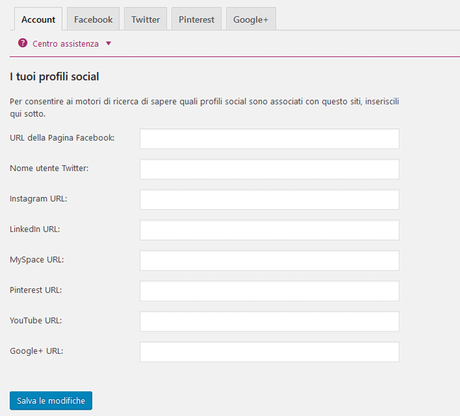Click the 'Google+ URL:' label

(36, 351)
